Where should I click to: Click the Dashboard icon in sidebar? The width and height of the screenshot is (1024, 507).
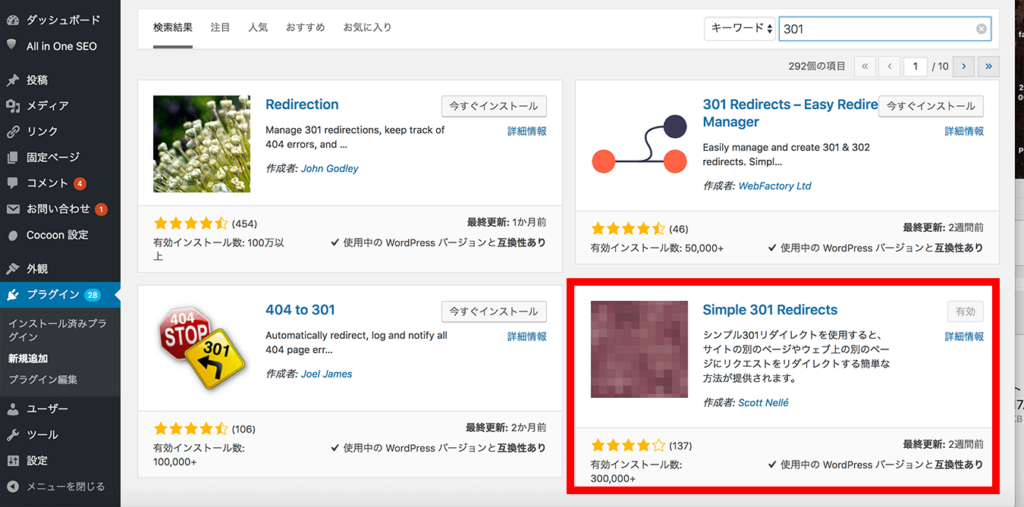tap(12, 20)
